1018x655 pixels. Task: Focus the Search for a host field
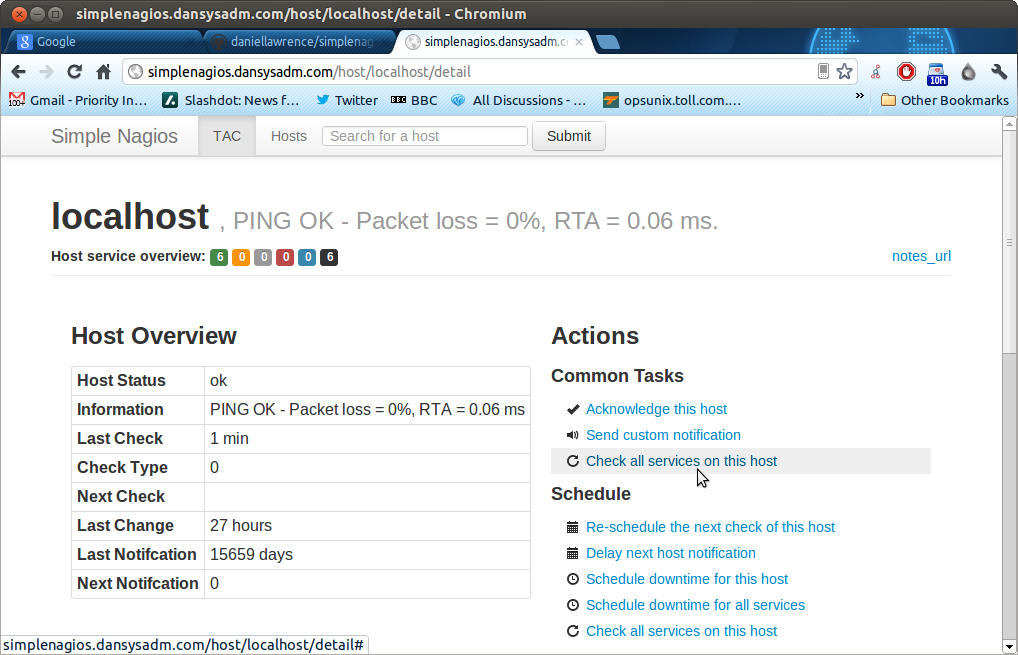[x=425, y=136]
